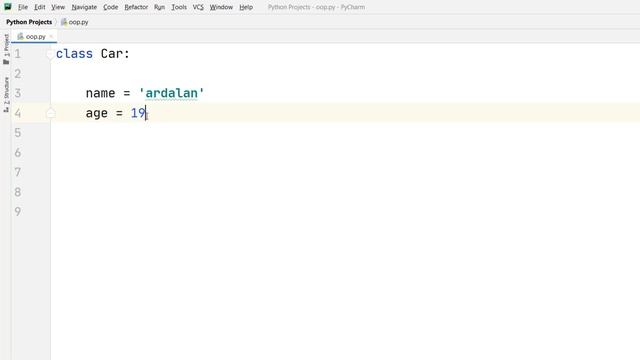Open the Project tool window
Screen dimensions: 640x360
pyautogui.click(x=6, y=49)
